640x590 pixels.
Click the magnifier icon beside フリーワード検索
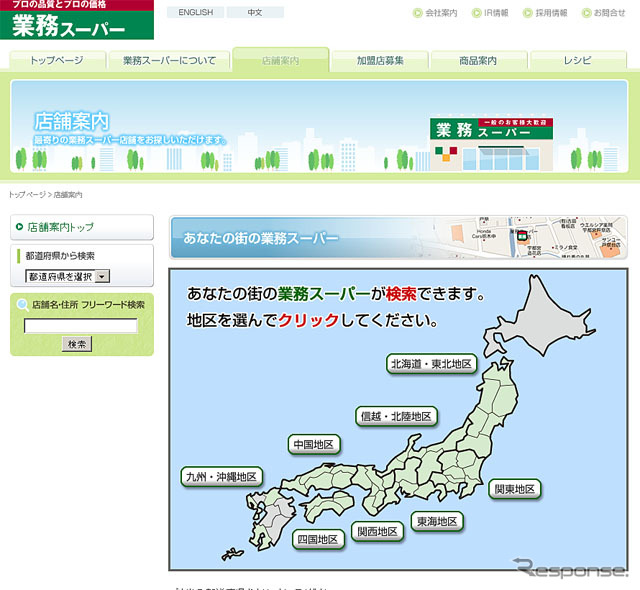click(x=22, y=305)
